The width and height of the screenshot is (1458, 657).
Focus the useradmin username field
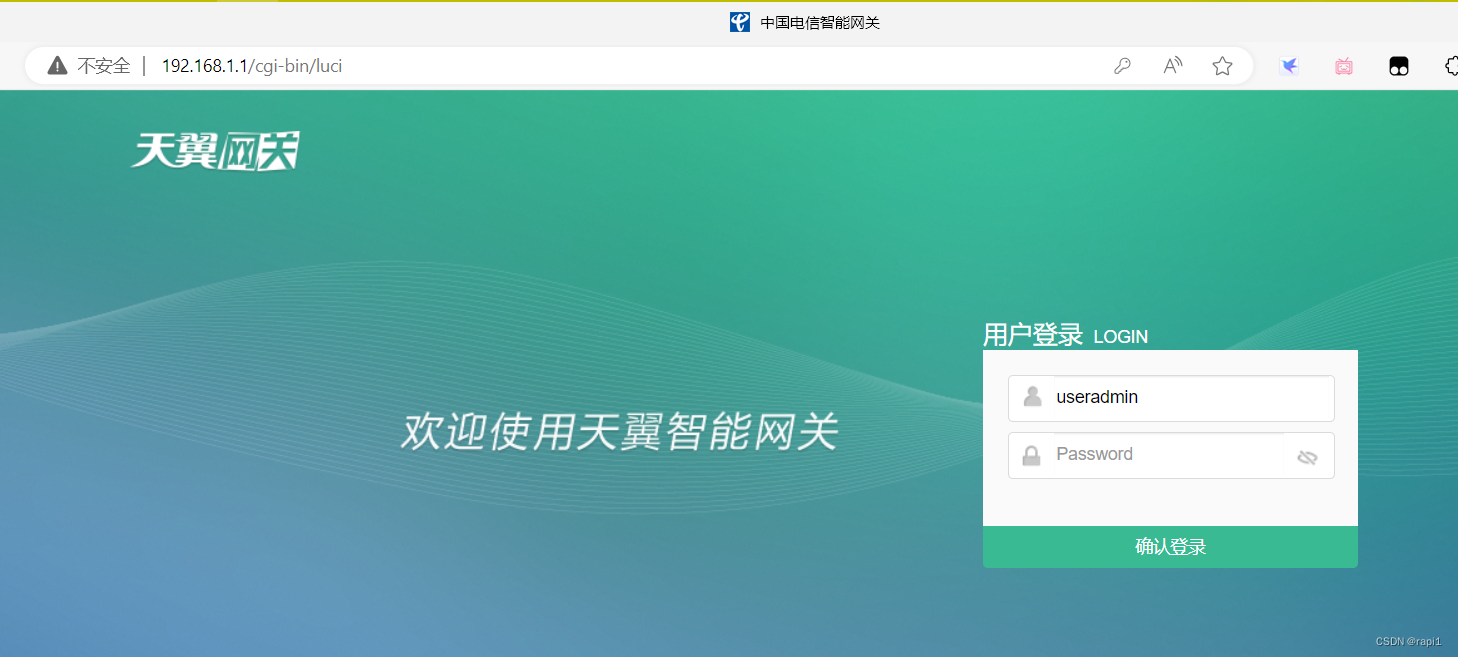[x=1171, y=398]
